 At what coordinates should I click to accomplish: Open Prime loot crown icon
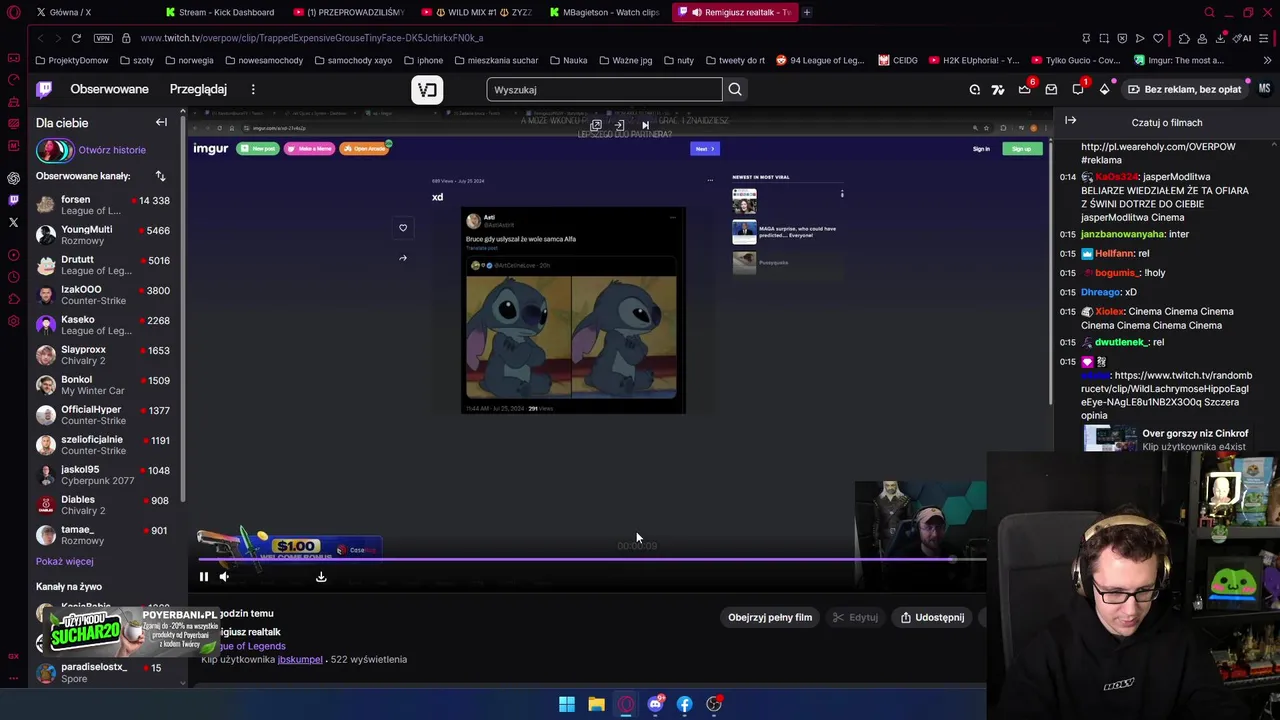click(x=1025, y=89)
